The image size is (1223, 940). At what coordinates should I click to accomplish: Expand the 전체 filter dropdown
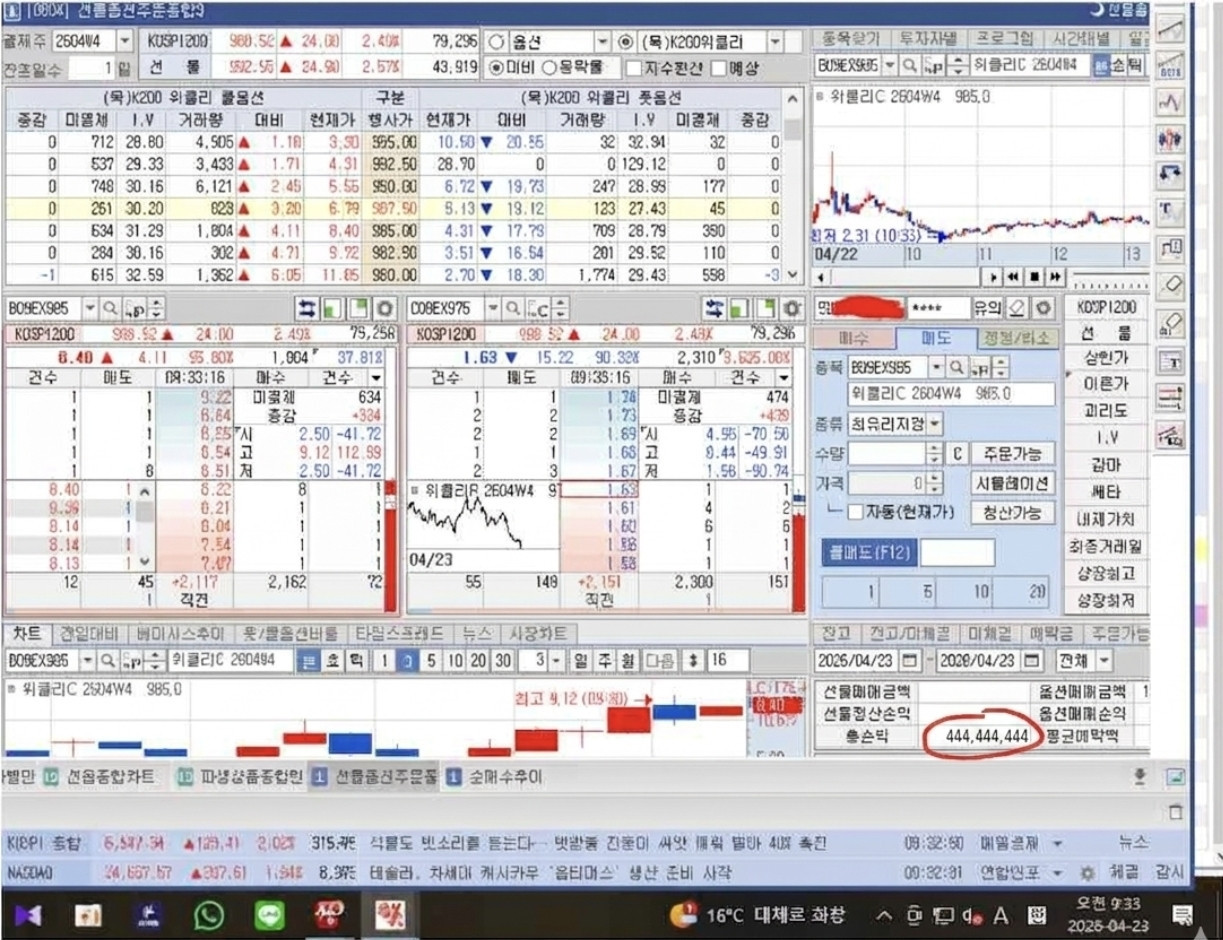[x=1104, y=661]
